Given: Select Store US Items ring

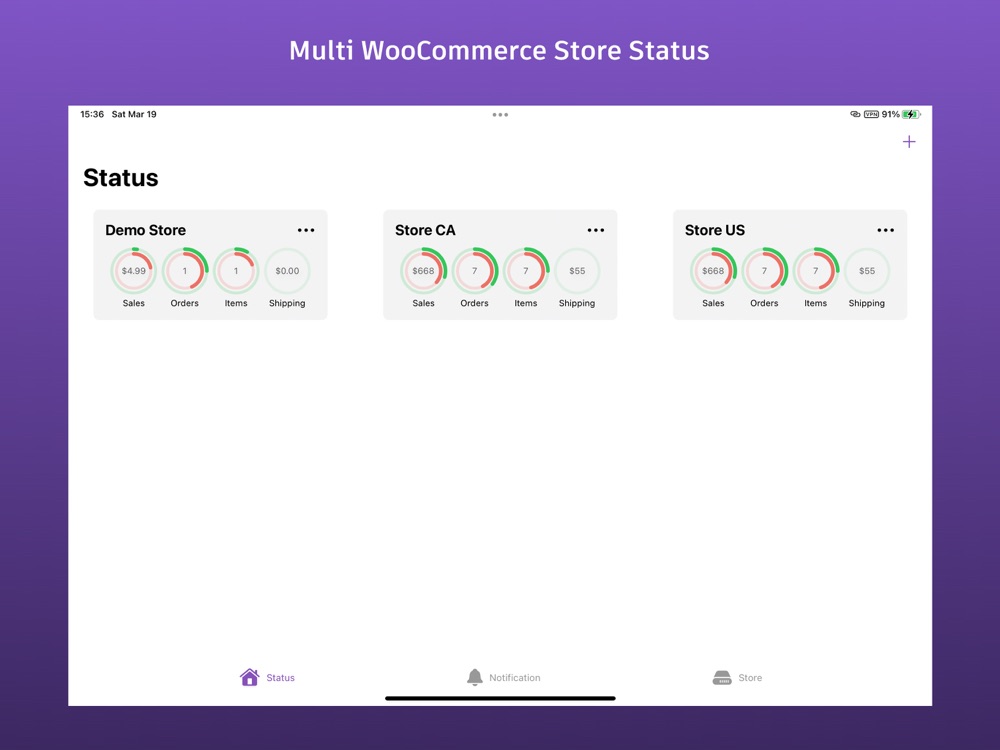Looking at the screenshot, I should click(815, 270).
